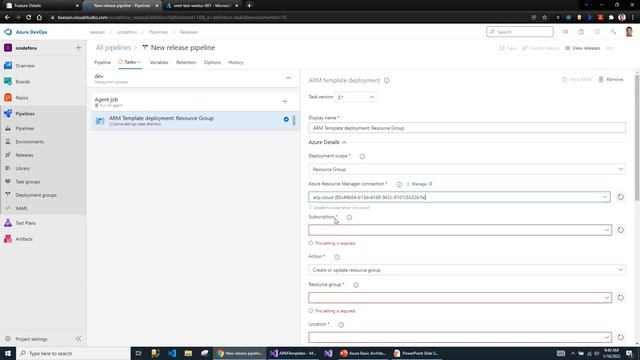Open the Windows Start menu

tap(8, 353)
